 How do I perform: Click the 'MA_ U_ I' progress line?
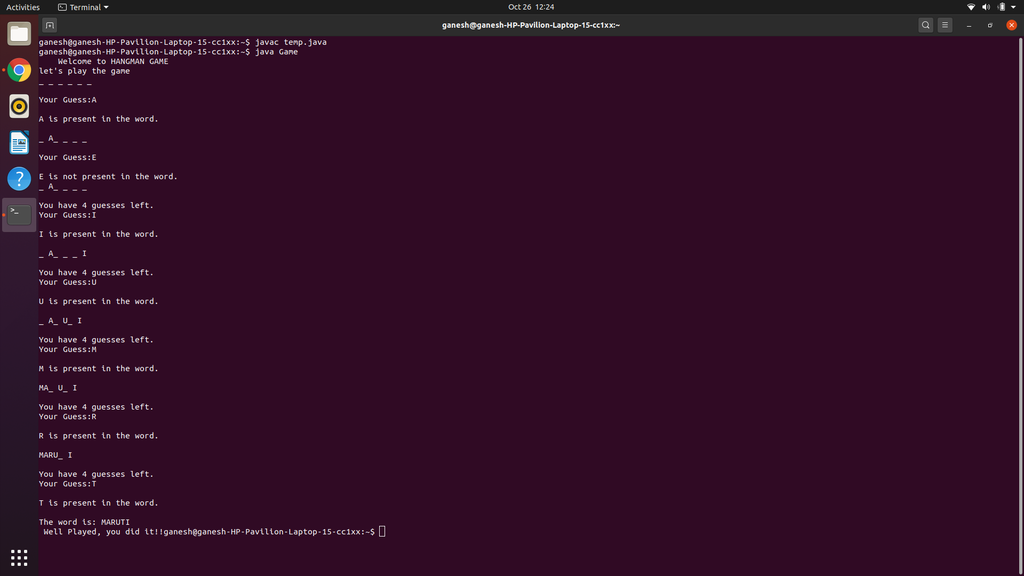[57, 388]
